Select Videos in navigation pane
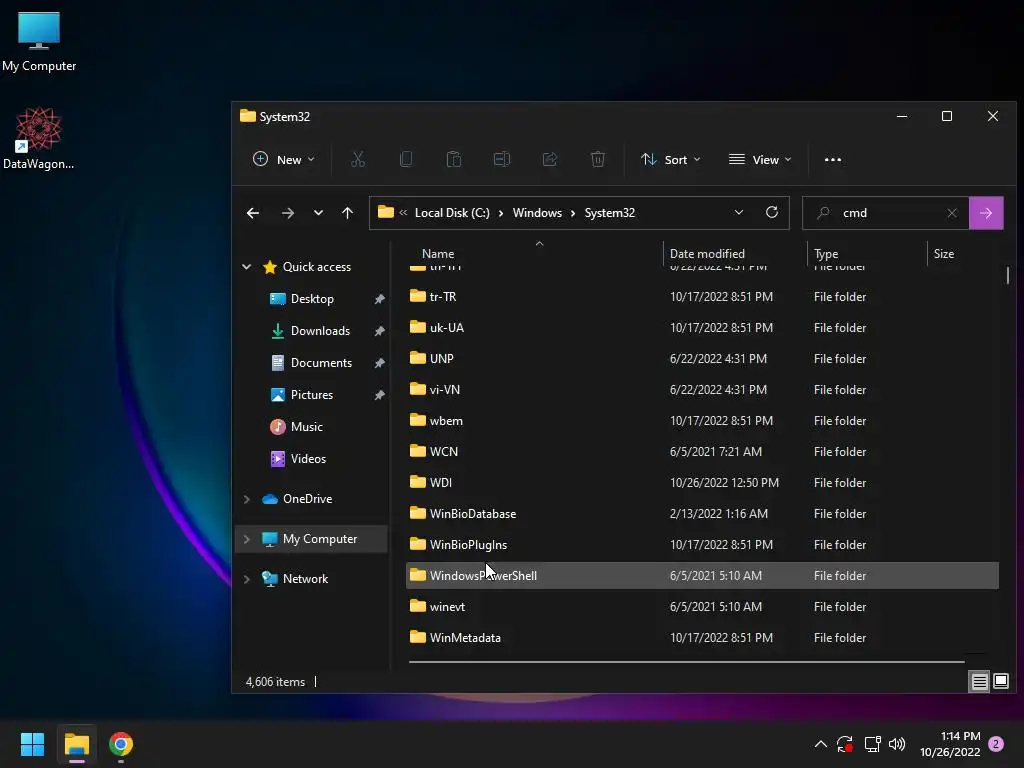 point(308,458)
